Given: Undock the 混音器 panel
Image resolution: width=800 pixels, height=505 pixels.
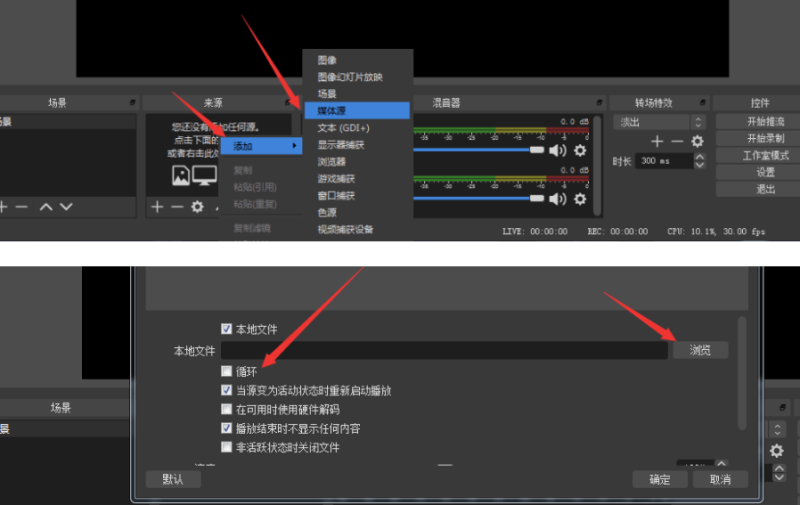Looking at the screenshot, I should [599, 103].
